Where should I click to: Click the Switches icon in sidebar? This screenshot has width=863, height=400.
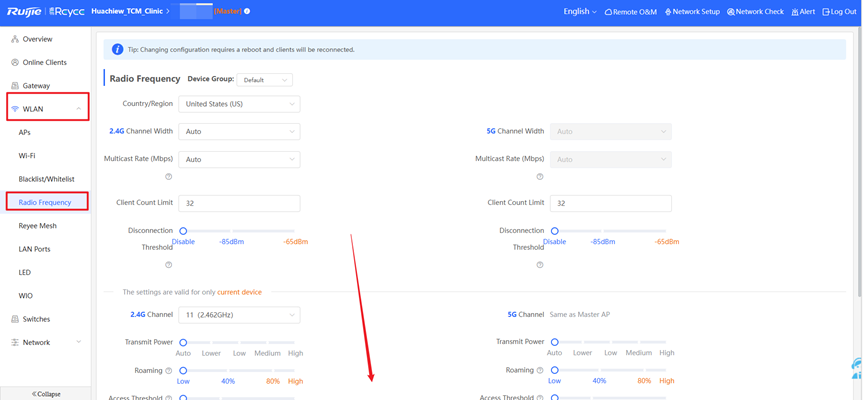pyautogui.click(x=14, y=319)
